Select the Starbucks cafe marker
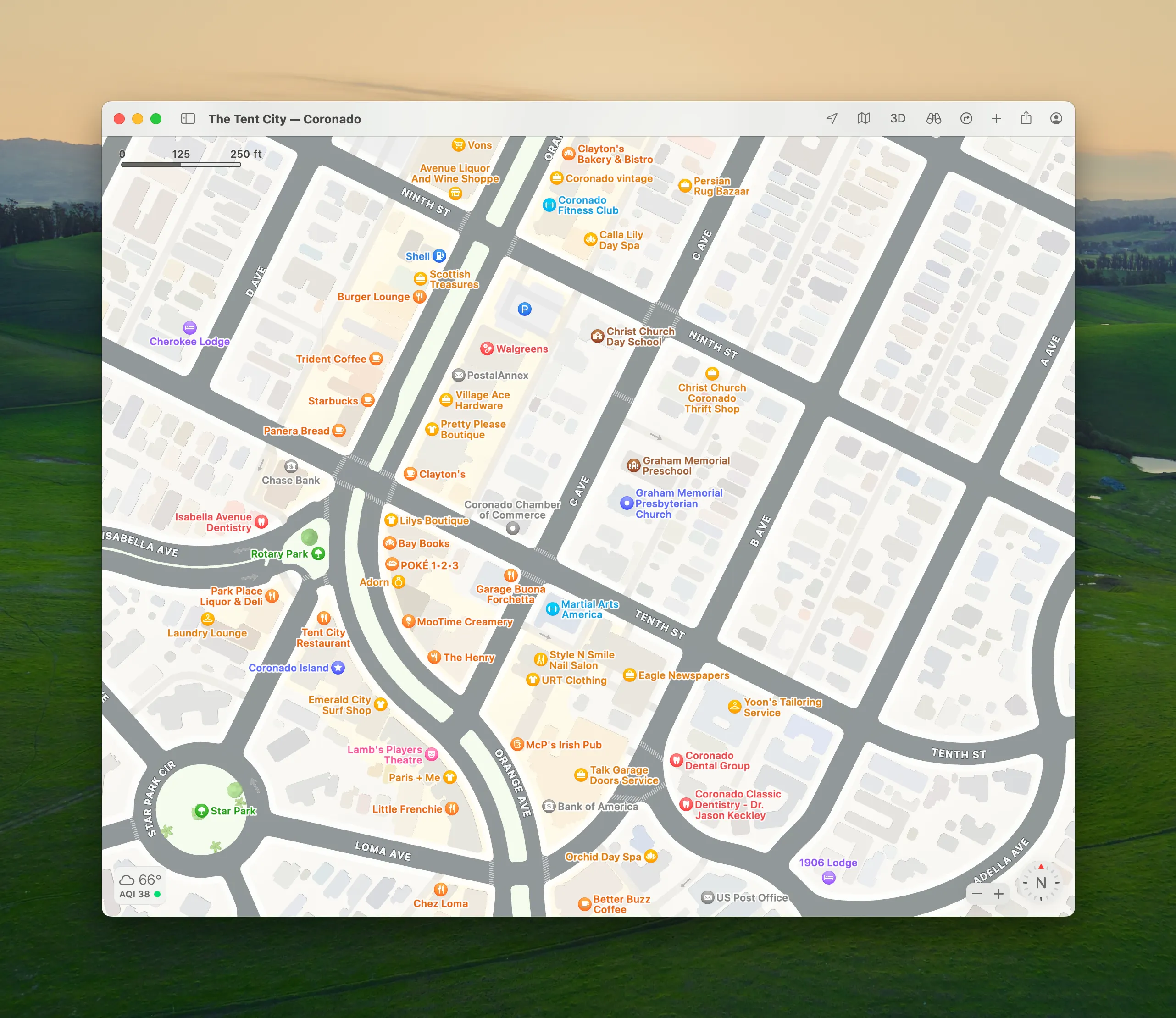 point(367,400)
